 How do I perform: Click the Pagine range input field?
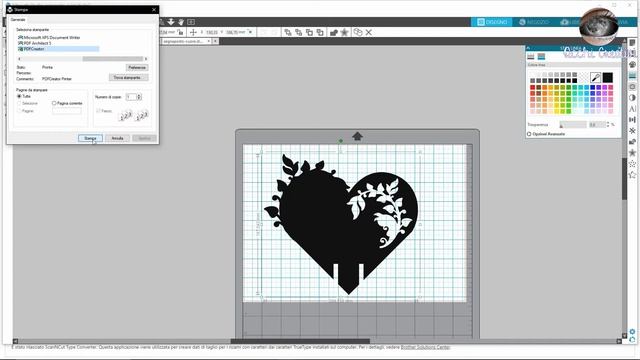(x=67, y=111)
